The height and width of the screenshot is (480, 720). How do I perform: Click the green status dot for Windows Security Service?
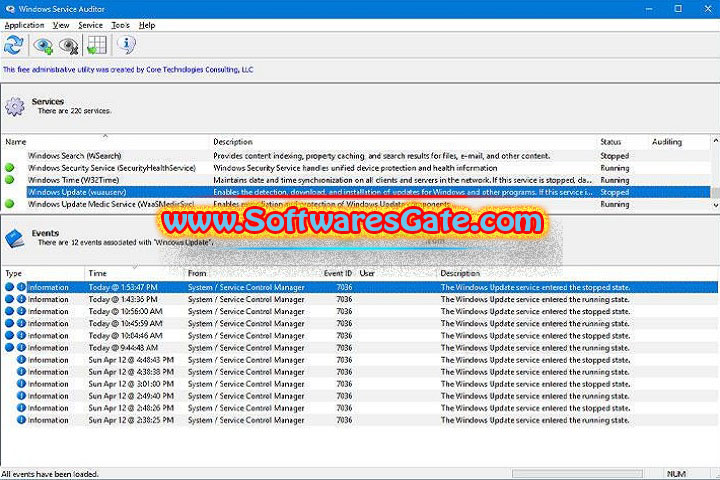(x=10, y=168)
